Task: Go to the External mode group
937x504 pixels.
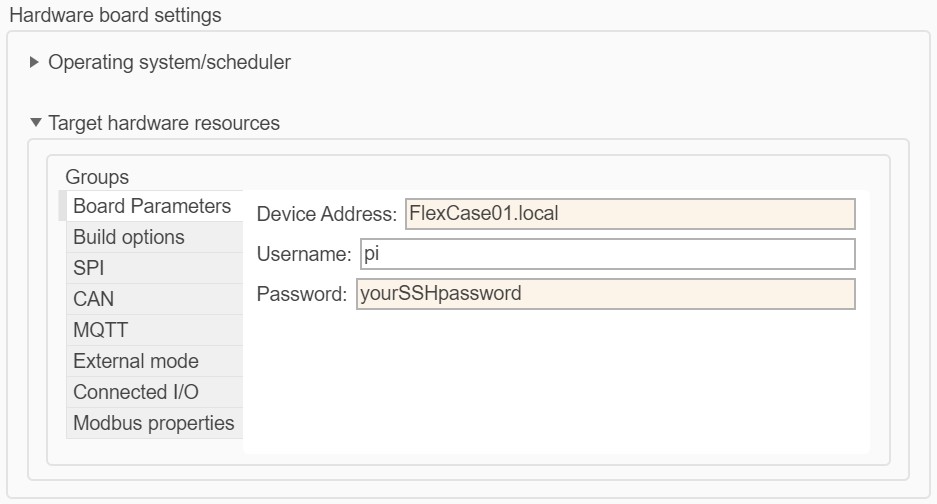Action: [136, 361]
